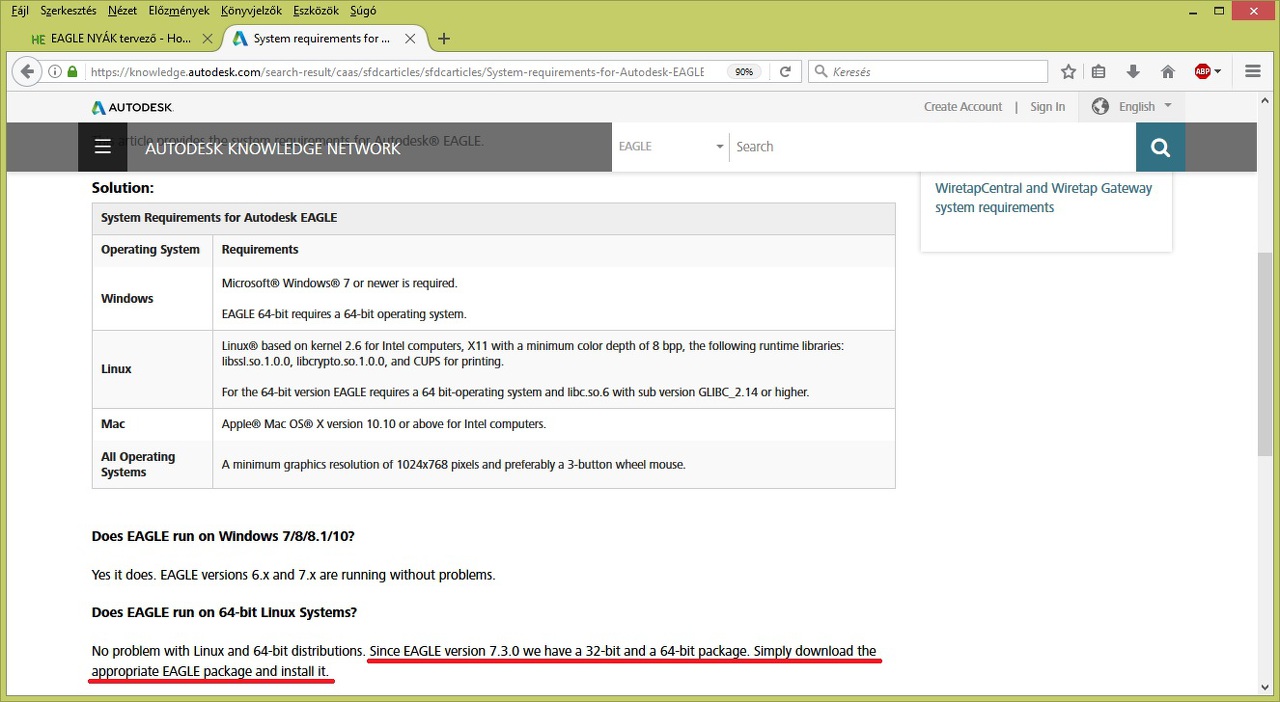Image resolution: width=1280 pixels, height=702 pixels.
Task: Click the Windows row label in table
Action: click(x=127, y=298)
